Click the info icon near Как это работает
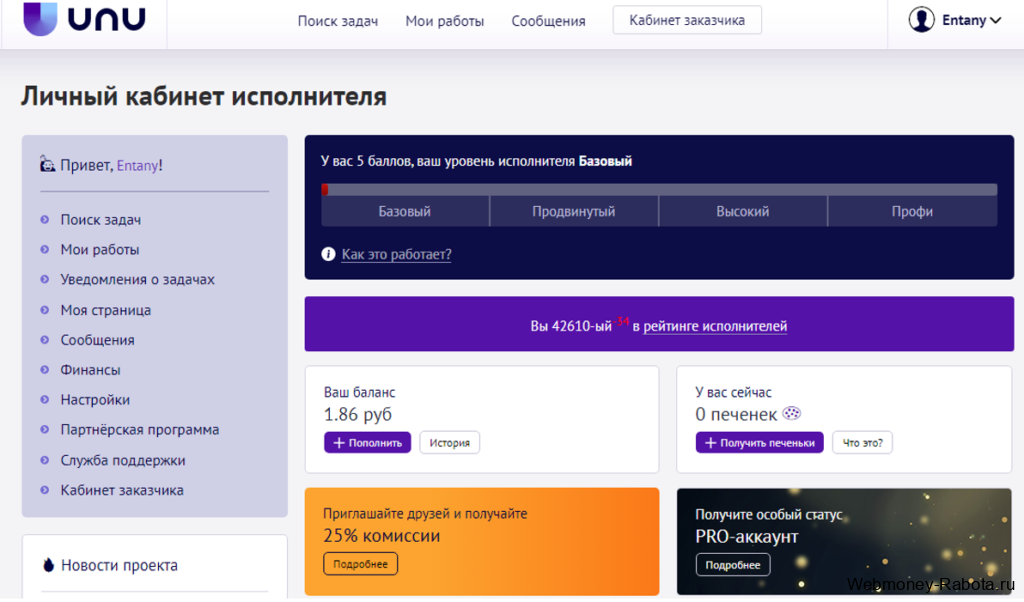This screenshot has width=1024, height=602. 328,254
